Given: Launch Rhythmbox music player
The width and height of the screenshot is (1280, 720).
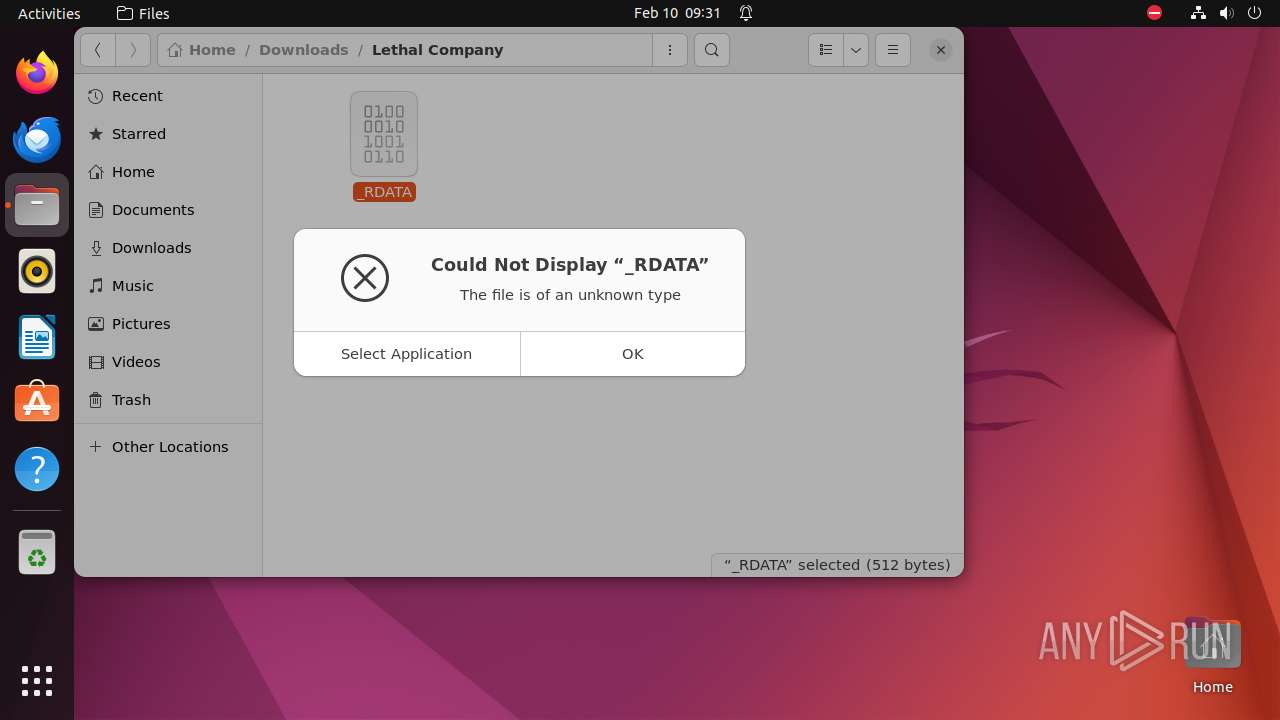Looking at the screenshot, I should point(37,271).
